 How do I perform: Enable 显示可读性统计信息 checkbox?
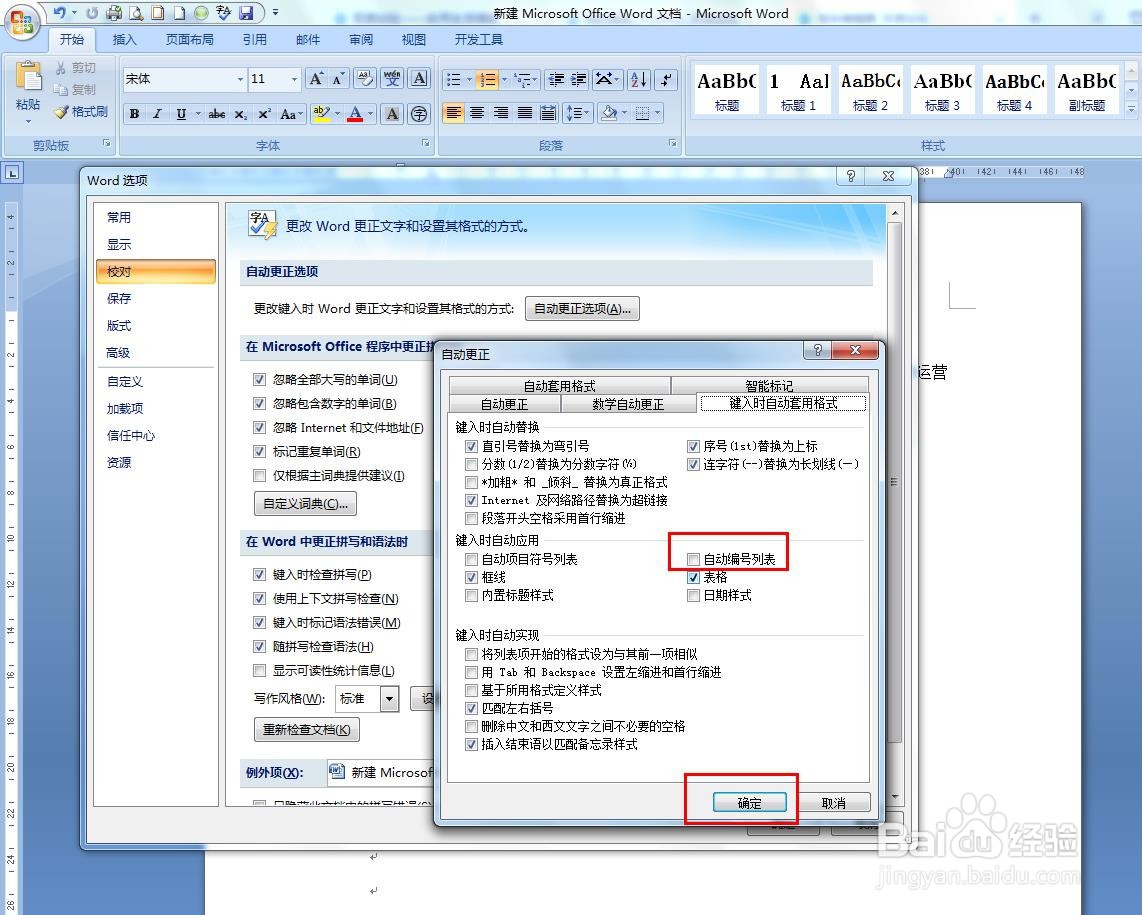(x=259, y=671)
